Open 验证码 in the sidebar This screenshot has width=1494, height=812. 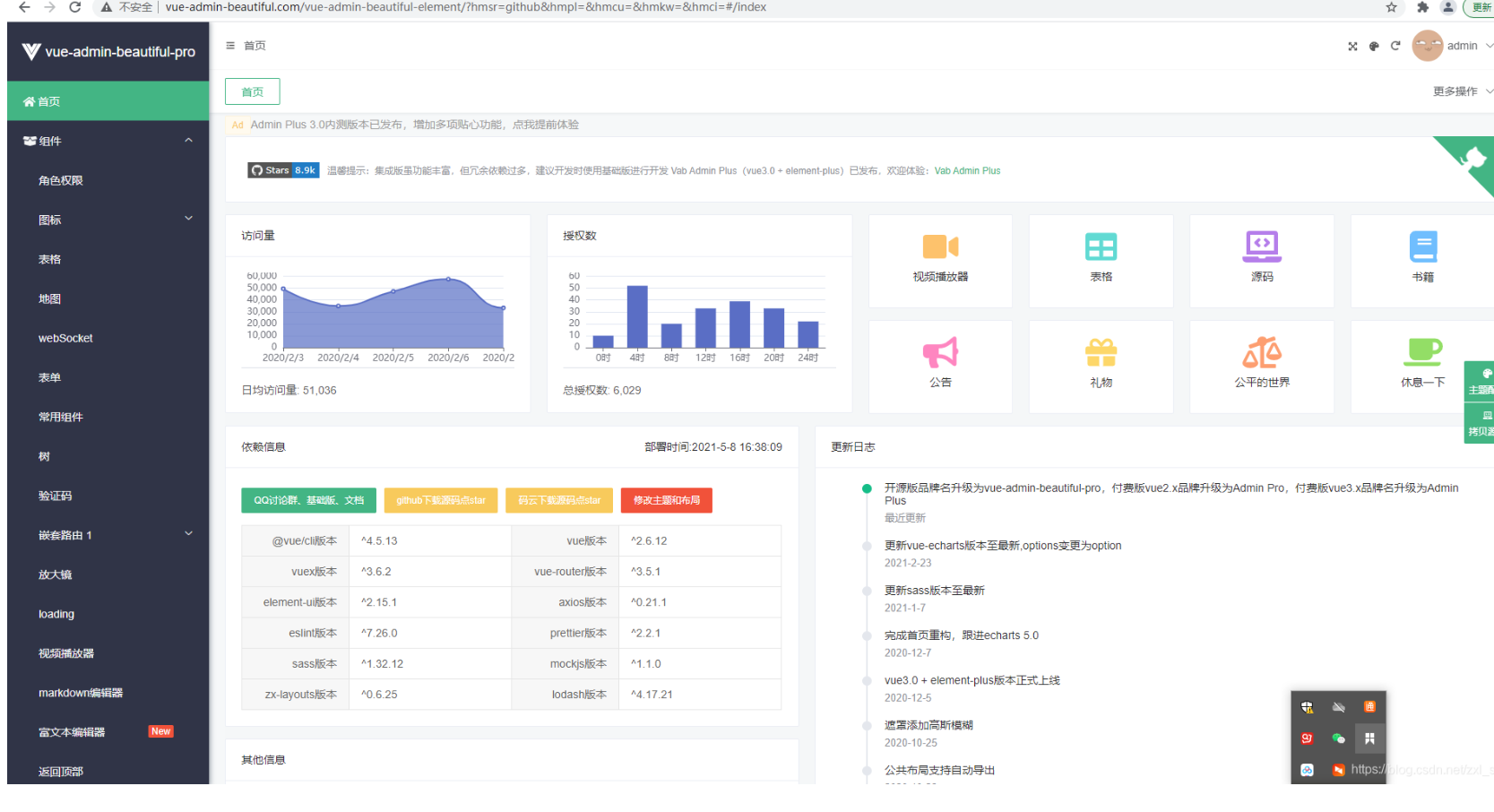tap(108, 496)
